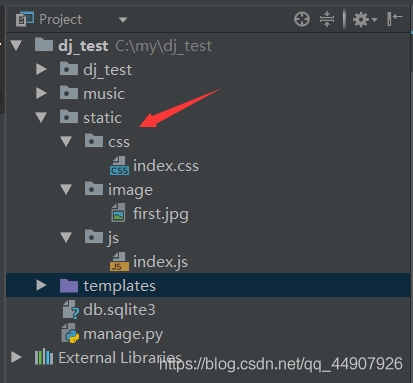Viewport: 413px width, 383px height.
Task: Click the db.sqlite3 file icon
Action: click(x=70, y=309)
